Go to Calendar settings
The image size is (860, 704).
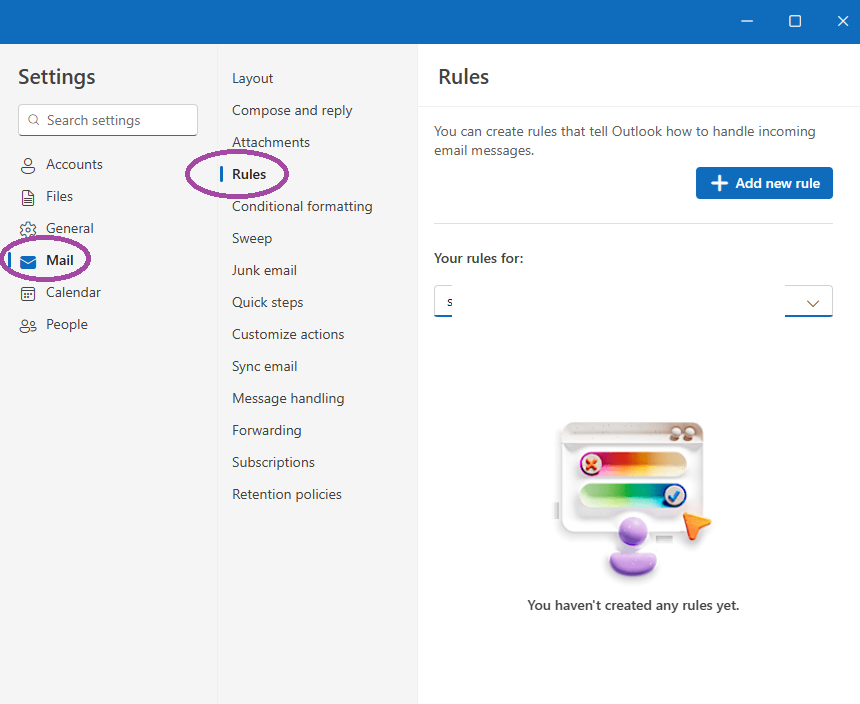coord(73,292)
